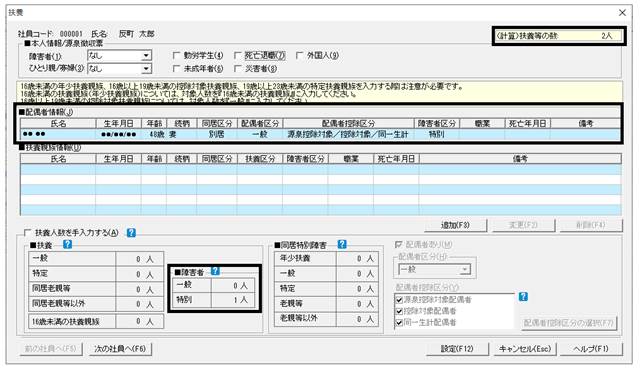Click 別居 cell in spouse row
Viewport: 642px width, 373px height.
point(217,134)
